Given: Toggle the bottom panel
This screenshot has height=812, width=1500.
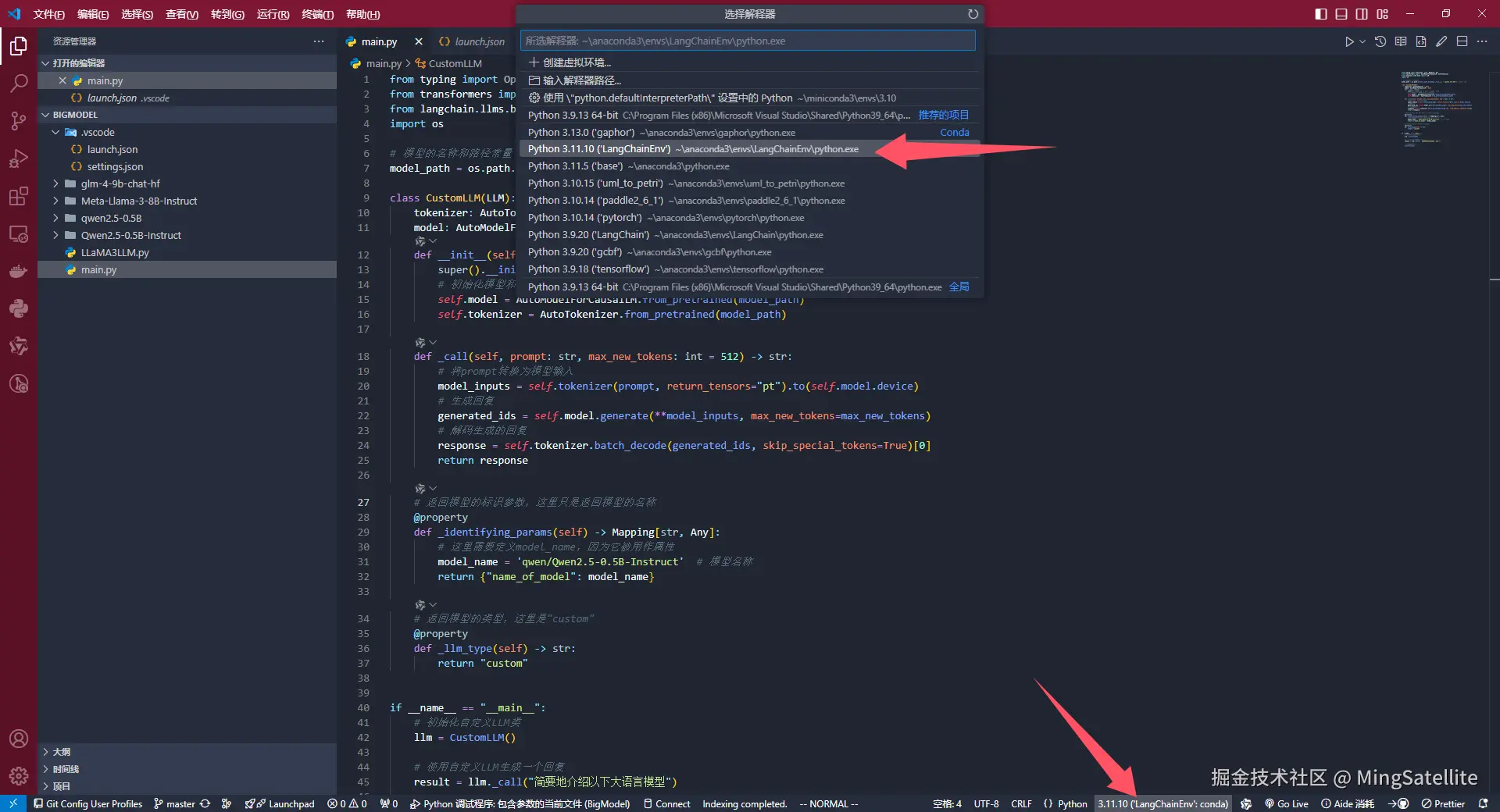Looking at the screenshot, I should point(1341,14).
